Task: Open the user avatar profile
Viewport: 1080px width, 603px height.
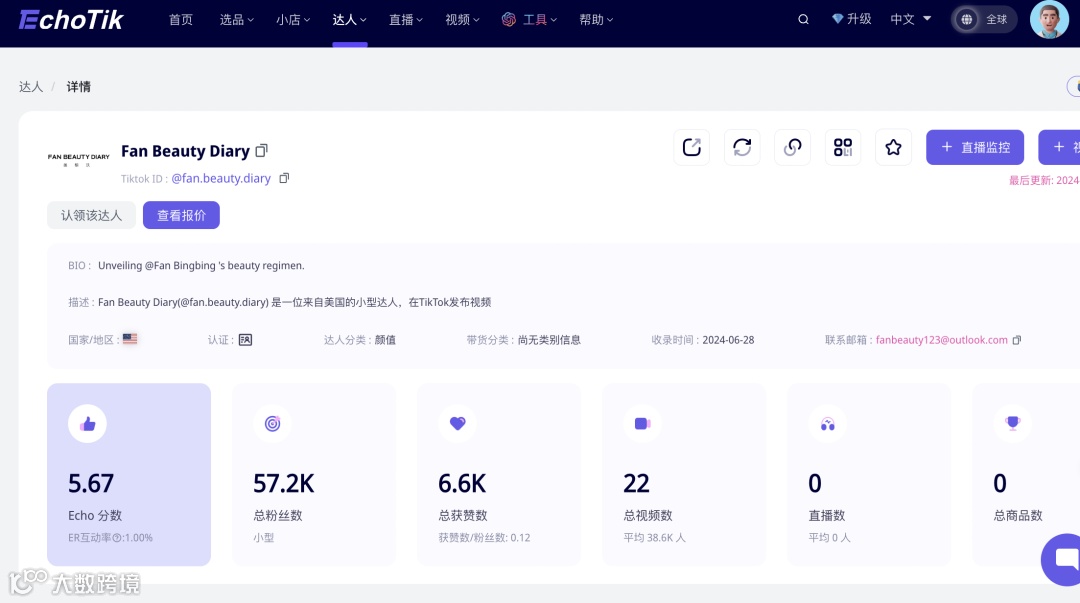Action: coord(1049,19)
